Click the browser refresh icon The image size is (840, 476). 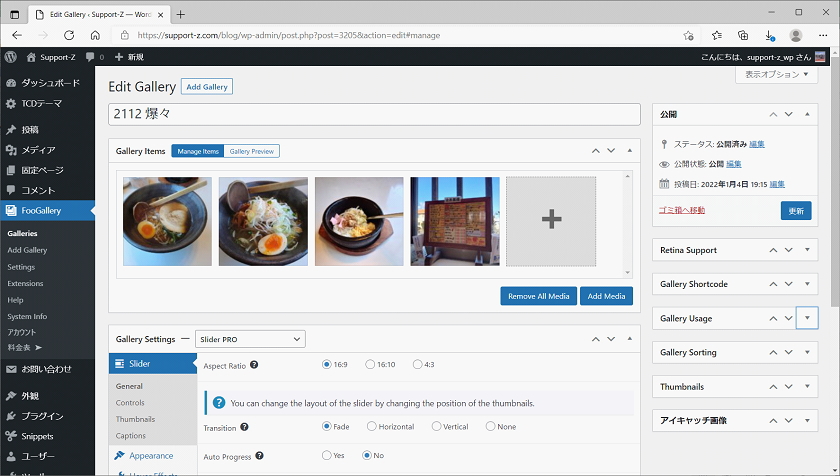[x=69, y=35]
